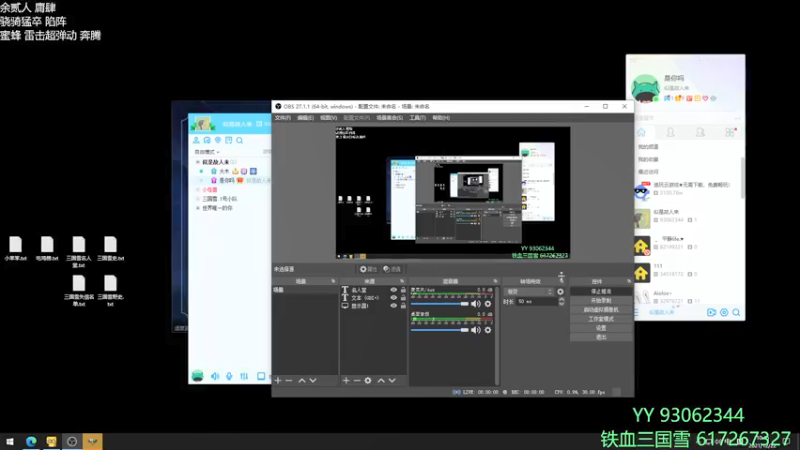Click the microphone icon at the YY channel window bottom
This screenshot has width=800, height=450.
(x=229, y=376)
